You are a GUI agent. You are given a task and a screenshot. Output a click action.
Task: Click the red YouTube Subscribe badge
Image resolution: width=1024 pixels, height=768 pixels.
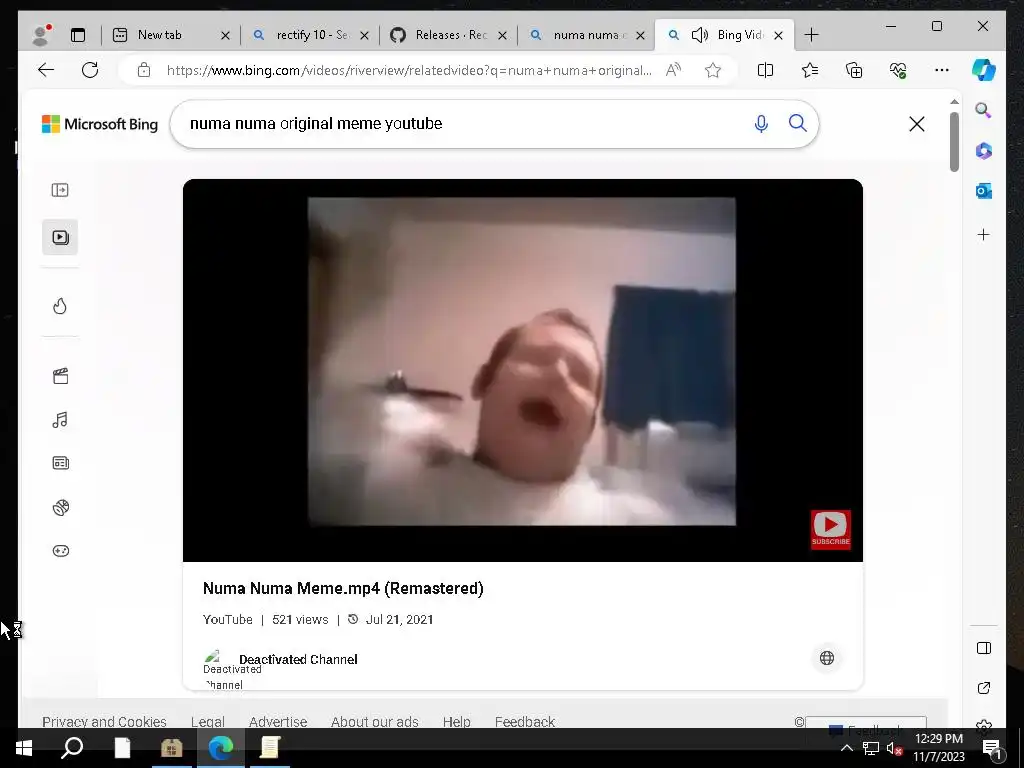point(831,530)
